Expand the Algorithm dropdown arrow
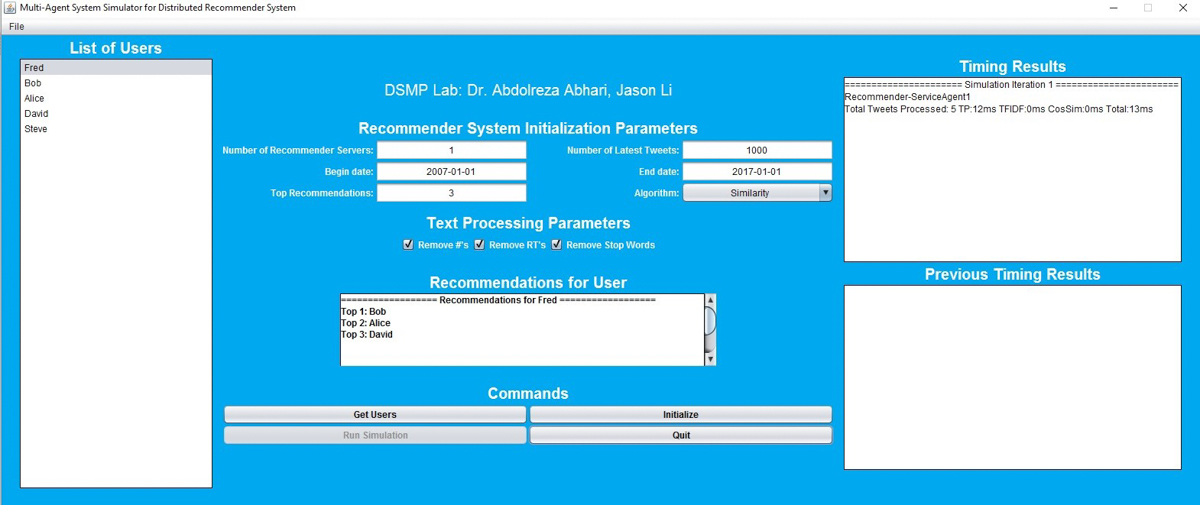This screenshot has height=505, width=1200. [824, 193]
